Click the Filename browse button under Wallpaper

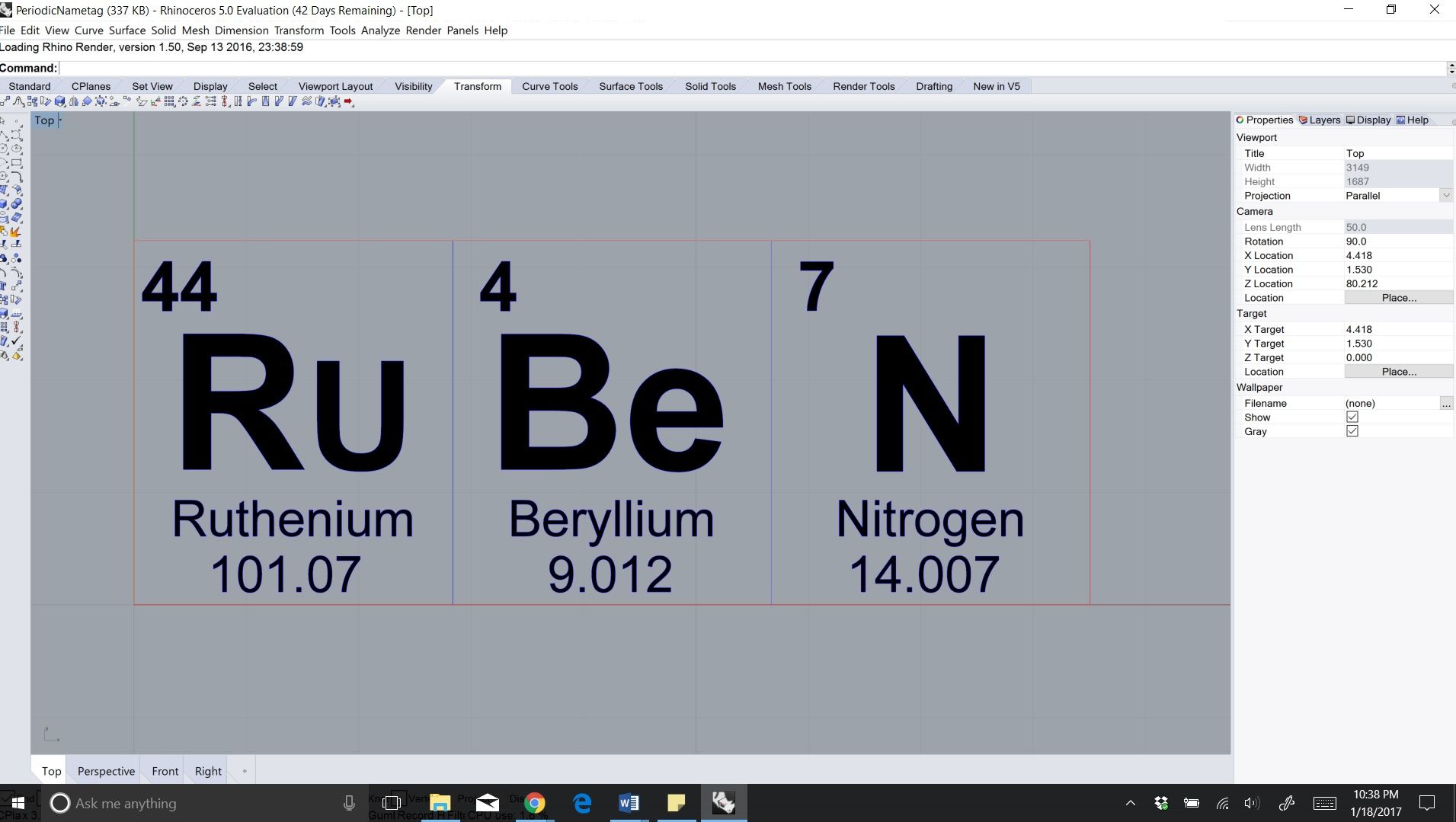1447,403
